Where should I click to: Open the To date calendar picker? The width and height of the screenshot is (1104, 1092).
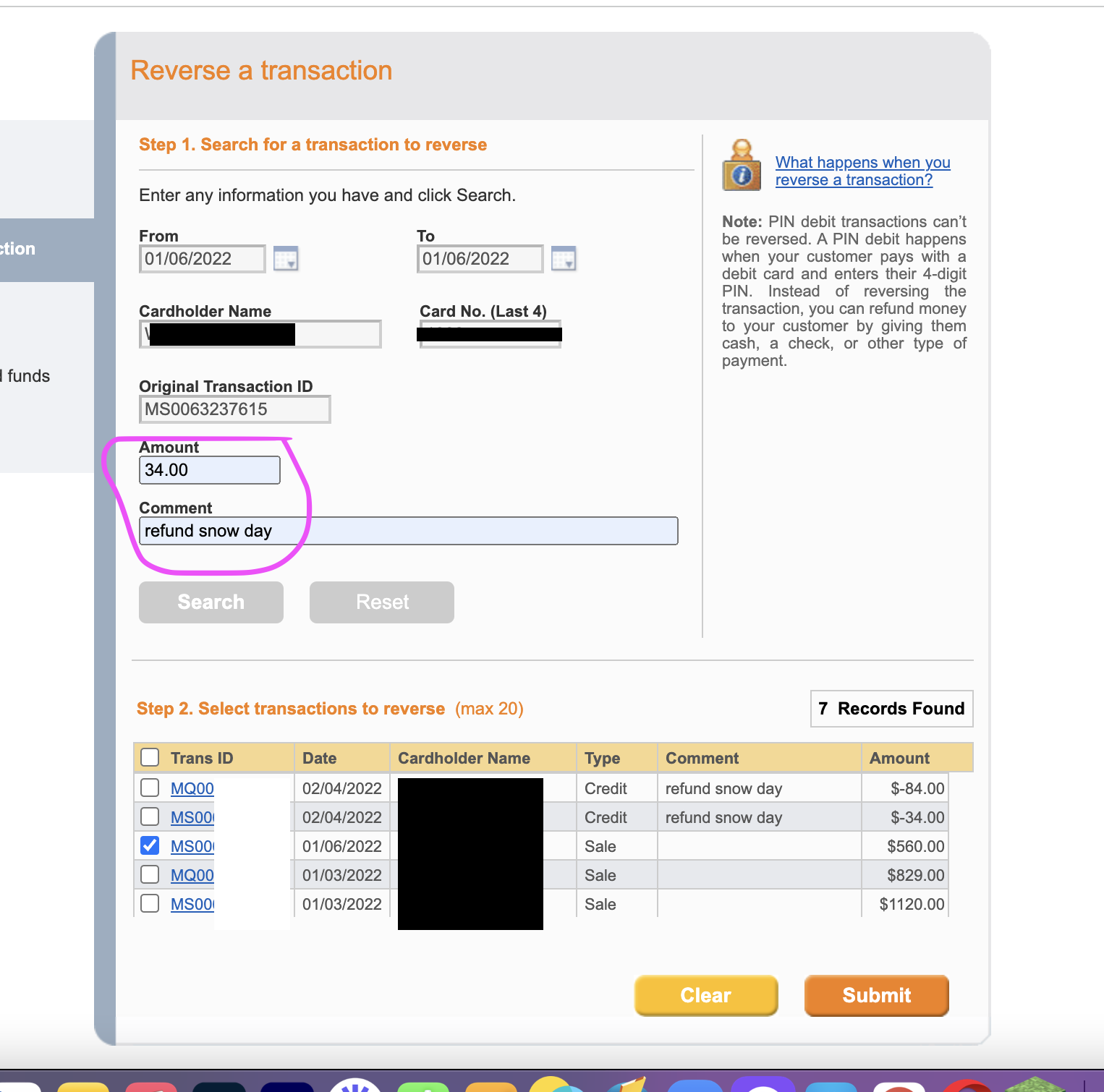coord(565,258)
